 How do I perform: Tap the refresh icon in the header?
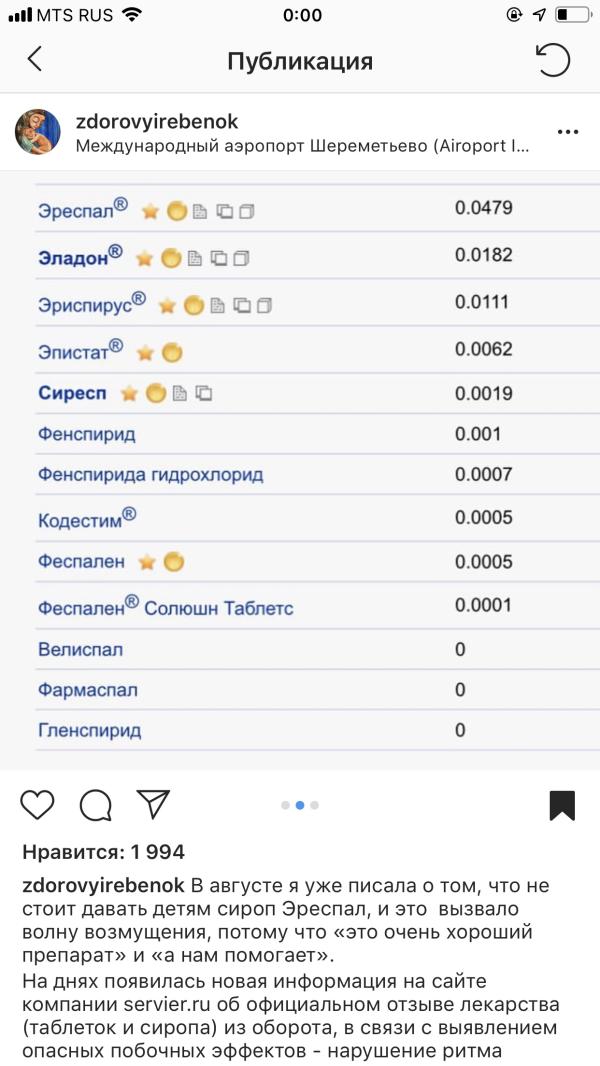point(553,60)
